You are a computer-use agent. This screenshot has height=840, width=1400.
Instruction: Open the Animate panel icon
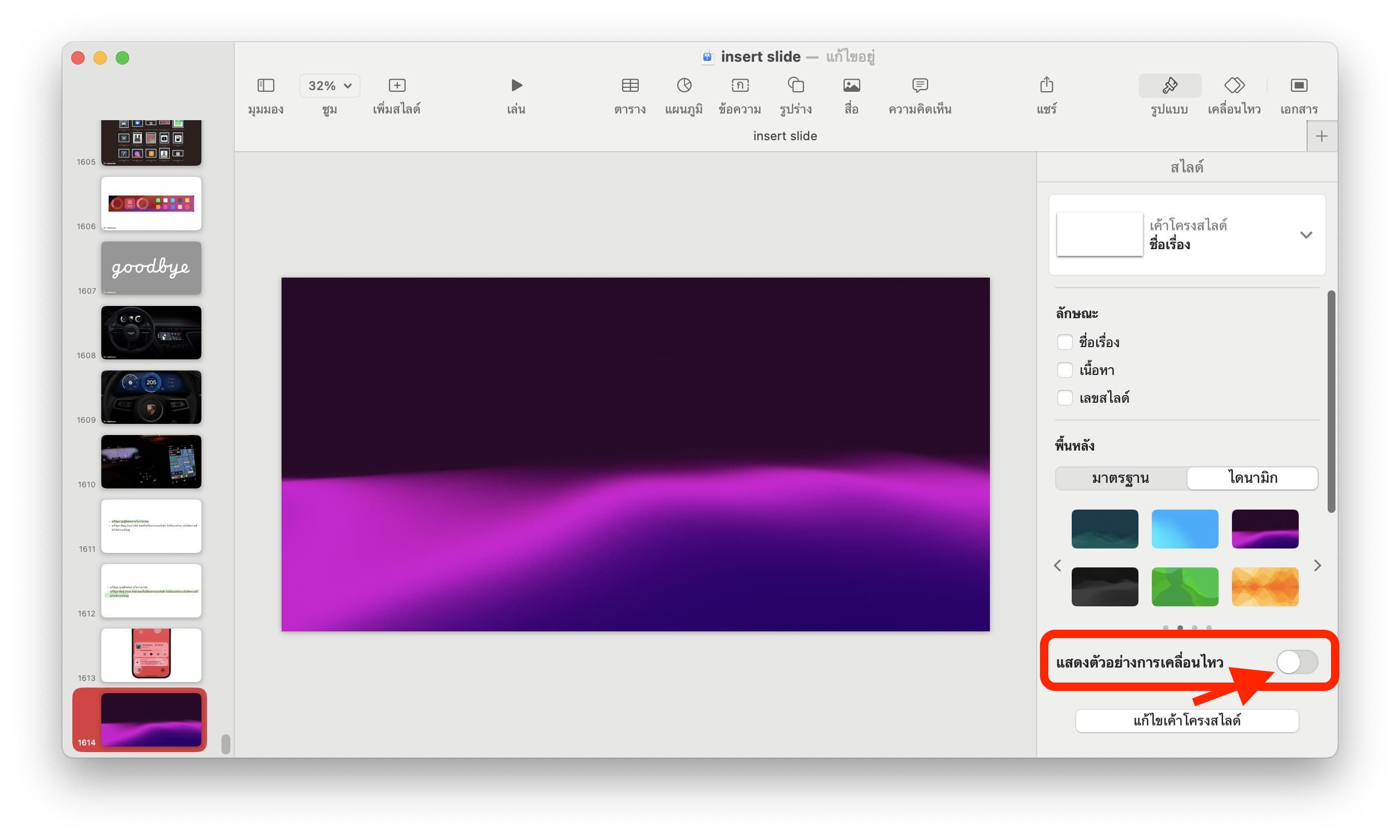(x=1234, y=86)
